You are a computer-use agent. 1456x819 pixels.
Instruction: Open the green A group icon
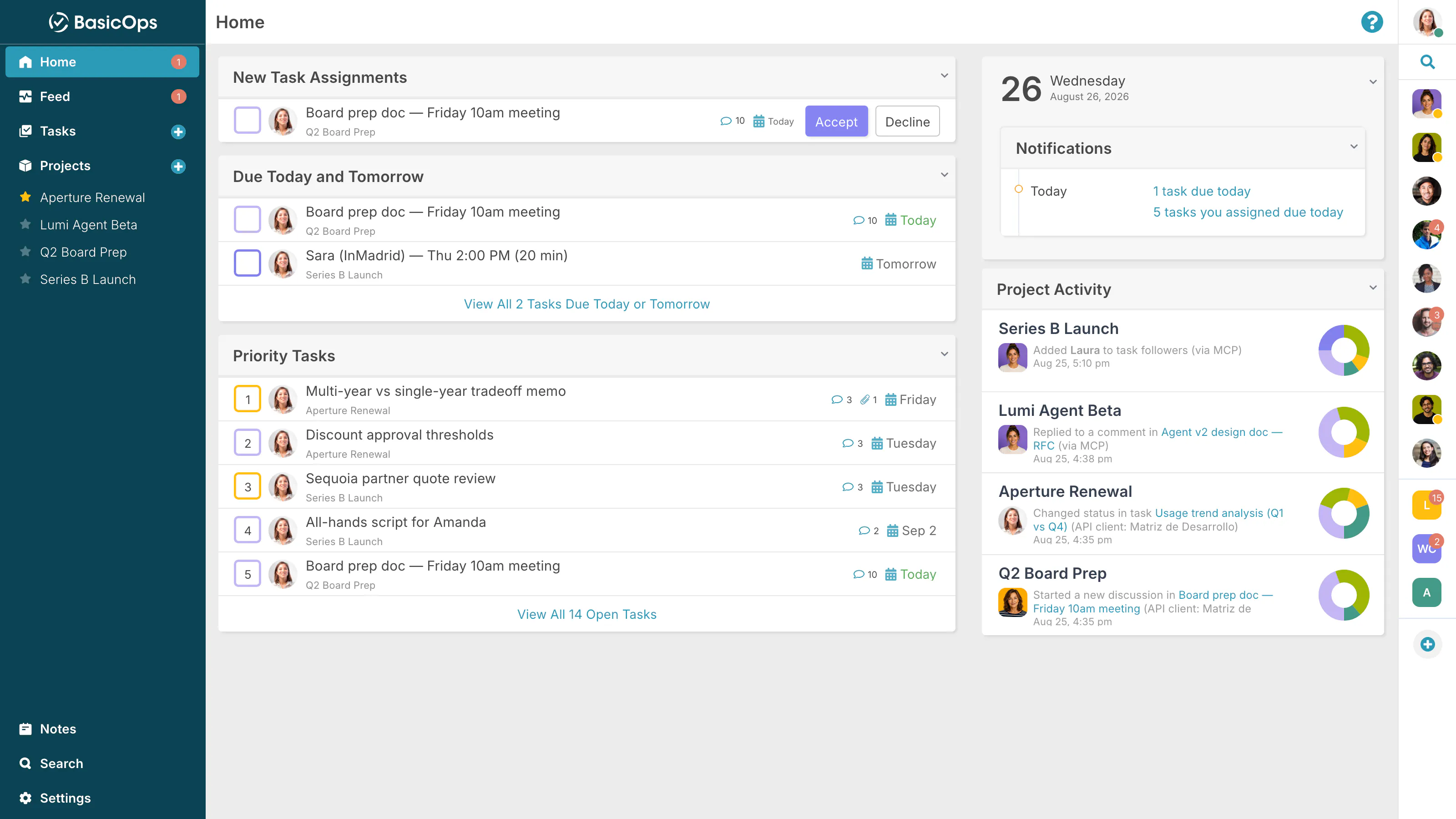[x=1426, y=592]
